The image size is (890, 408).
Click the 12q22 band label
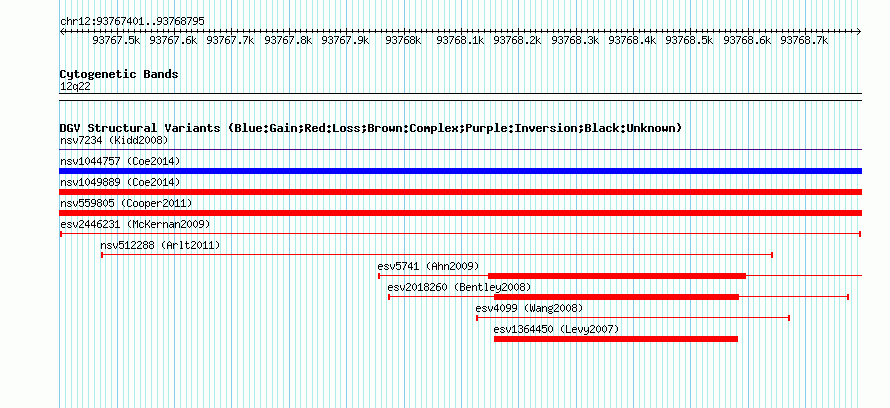[x=75, y=87]
